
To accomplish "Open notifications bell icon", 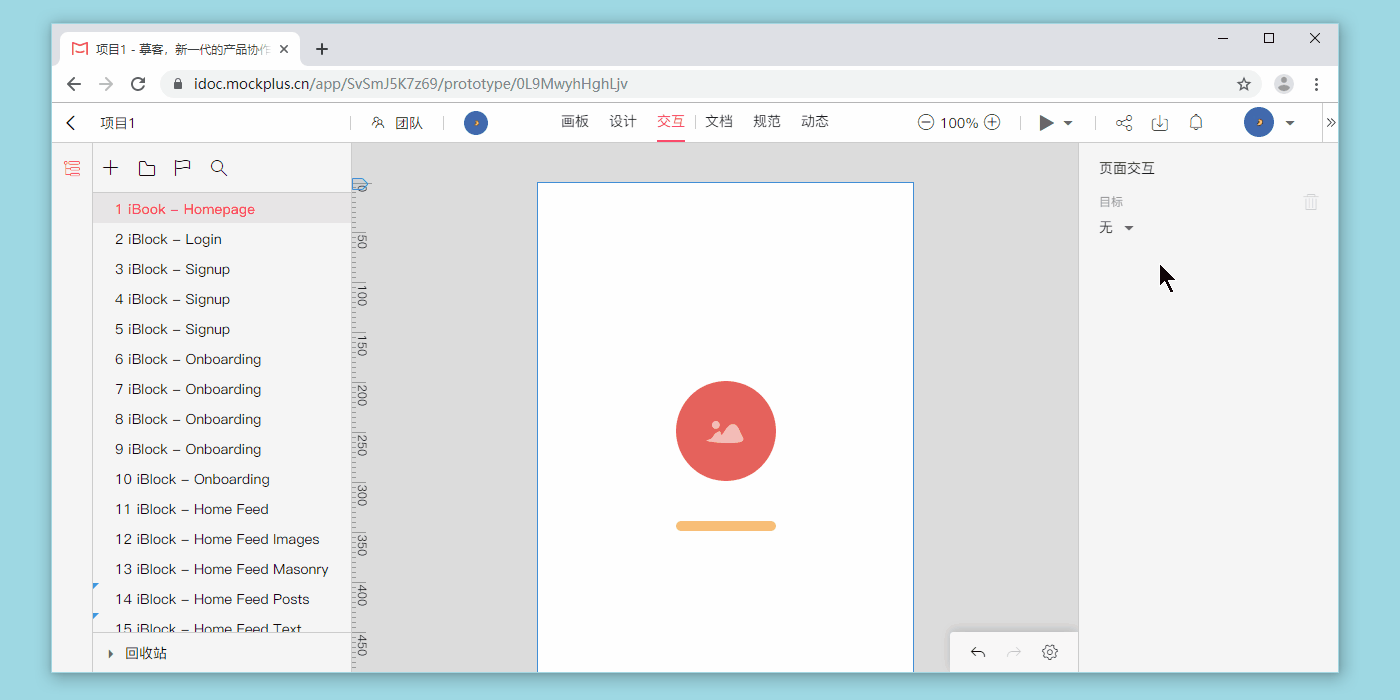I will pyautogui.click(x=1196, y=123).
